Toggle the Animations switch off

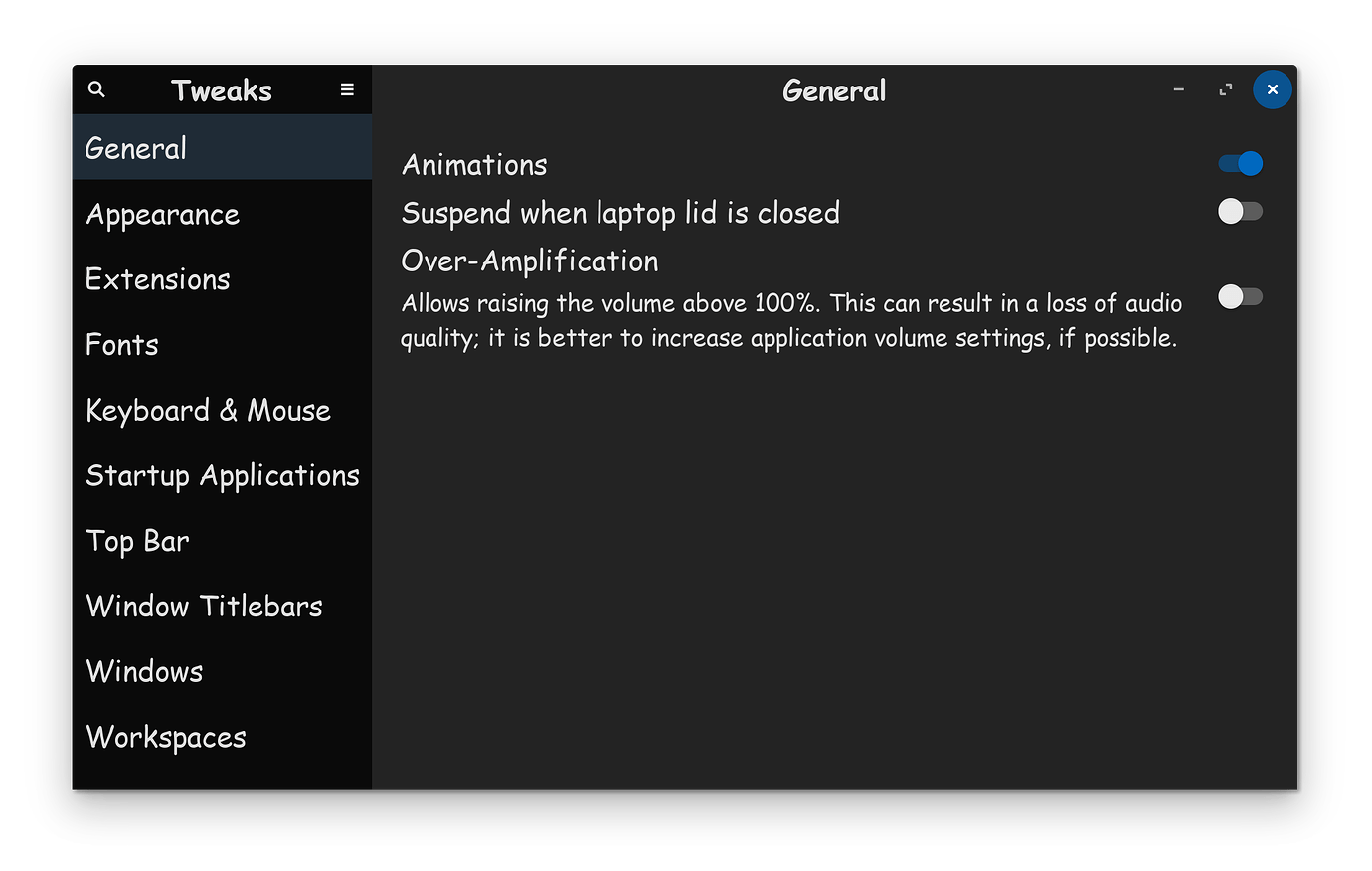point(1239,163)
